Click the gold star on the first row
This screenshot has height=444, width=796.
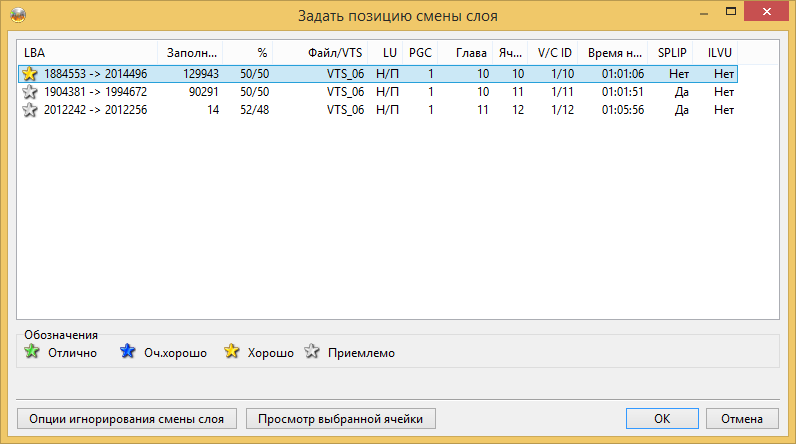[x=30, y=74]
